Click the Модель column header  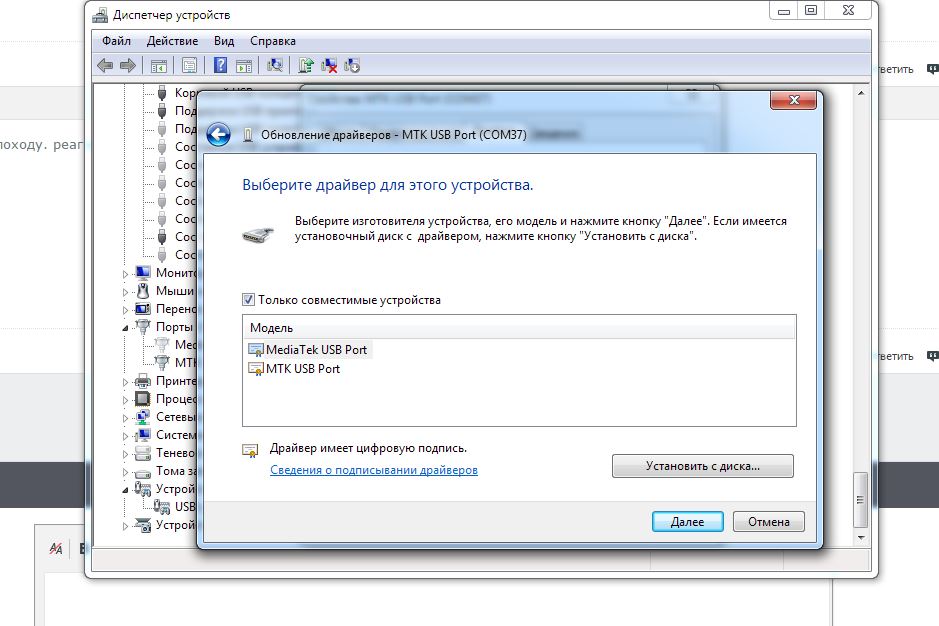tap(519, 328)
